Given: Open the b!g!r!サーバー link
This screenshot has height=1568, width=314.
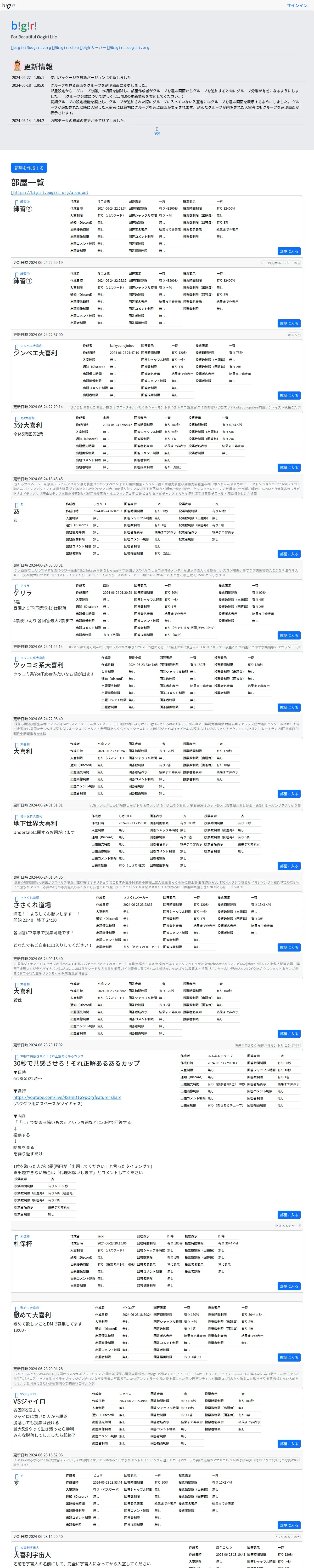Looking at the screenshot, I should click(x=93, y=48).
